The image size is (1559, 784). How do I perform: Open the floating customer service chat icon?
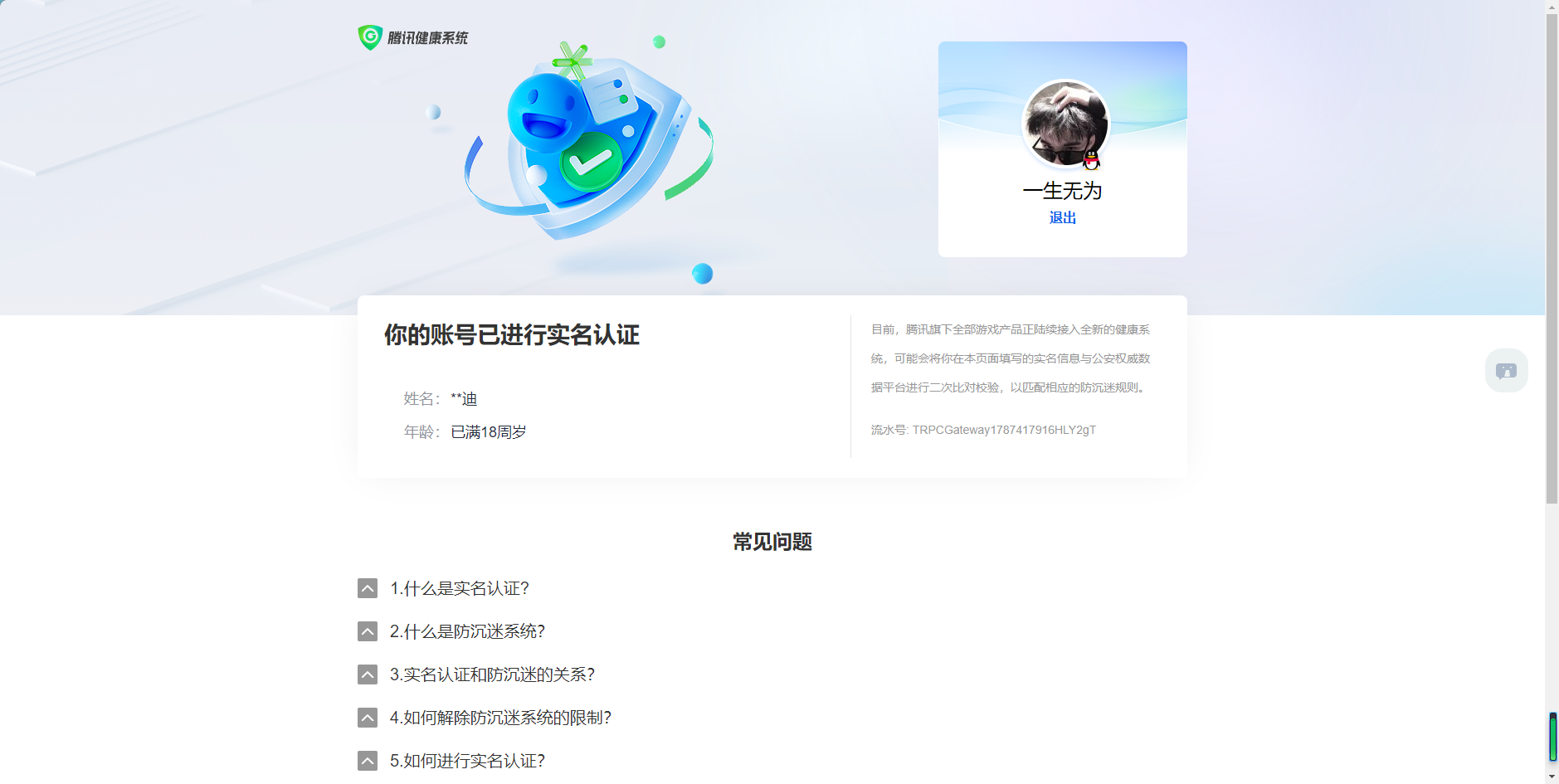click(1506, 370)
